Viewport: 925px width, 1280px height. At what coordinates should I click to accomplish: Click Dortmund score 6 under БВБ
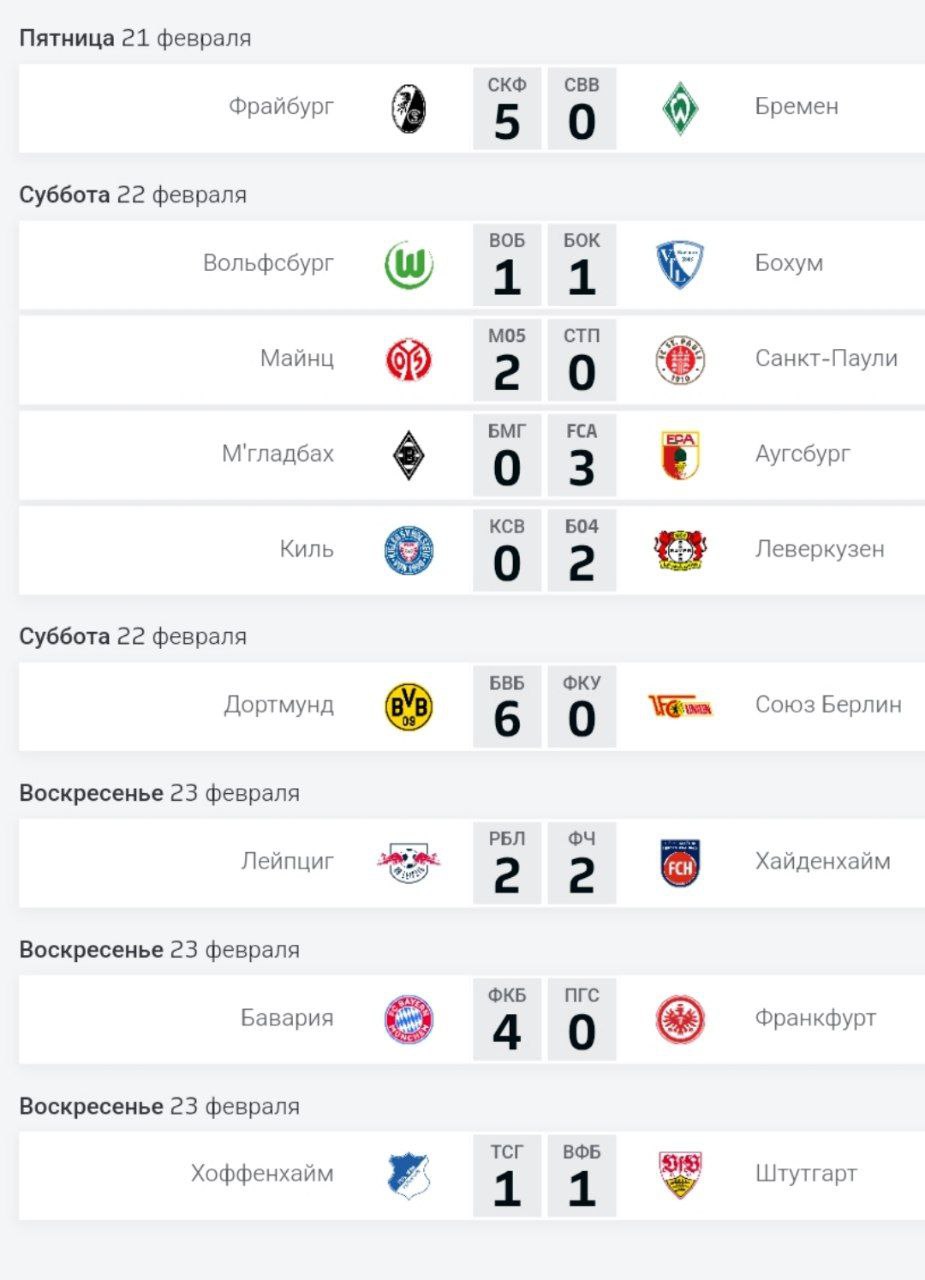507,720
